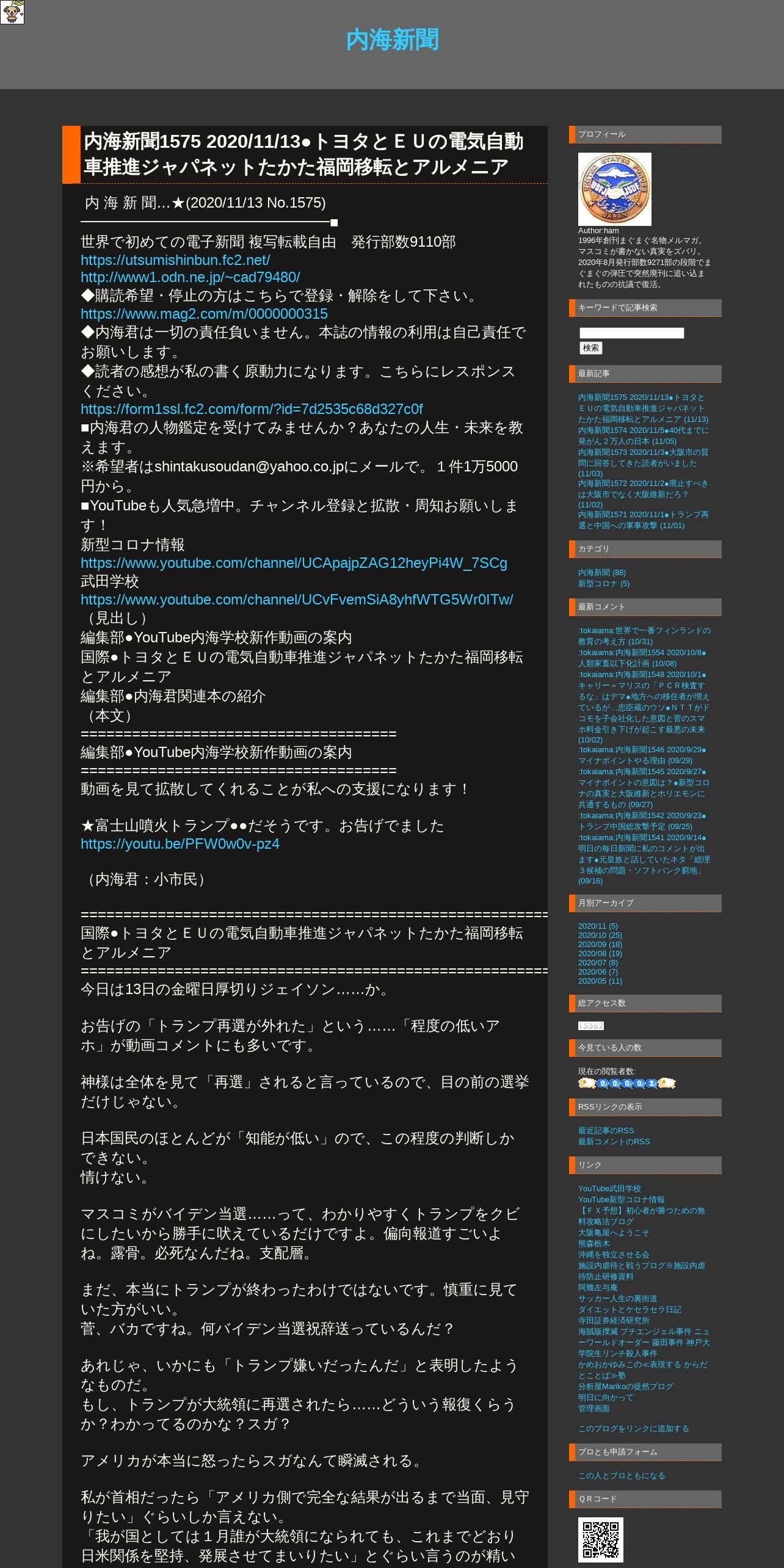Open recent article 内海新聞1572 (11/02)
Screen dimensions: 784x1568
(643, 494)
